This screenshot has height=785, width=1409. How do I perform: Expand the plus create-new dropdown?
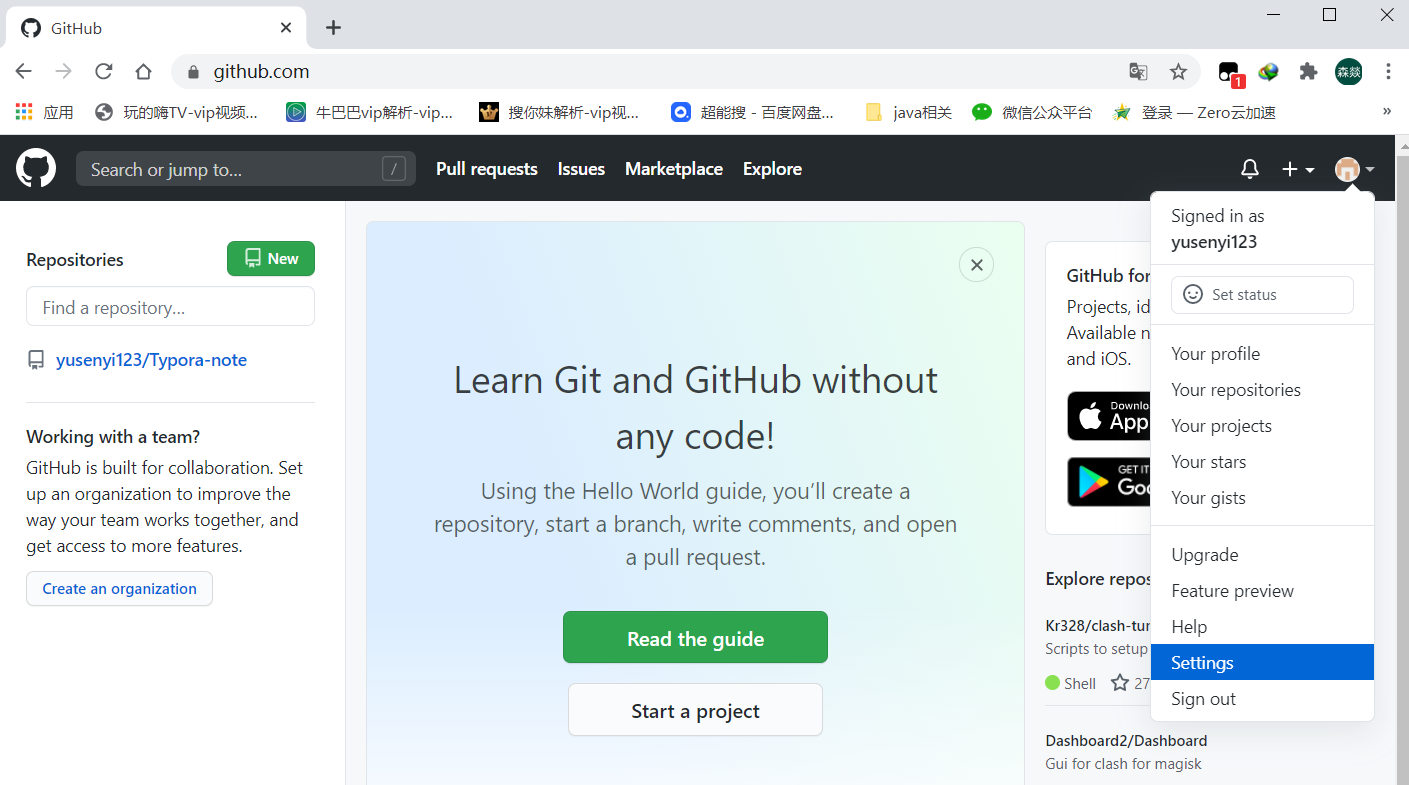coord(1298,169)
